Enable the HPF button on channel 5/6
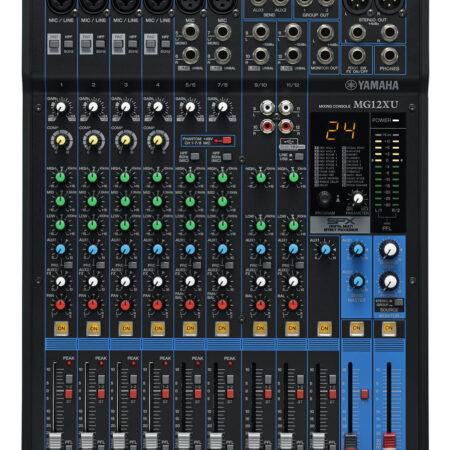Image resolution: width=450 pixels, height=450 pixels. coord(195,156)
